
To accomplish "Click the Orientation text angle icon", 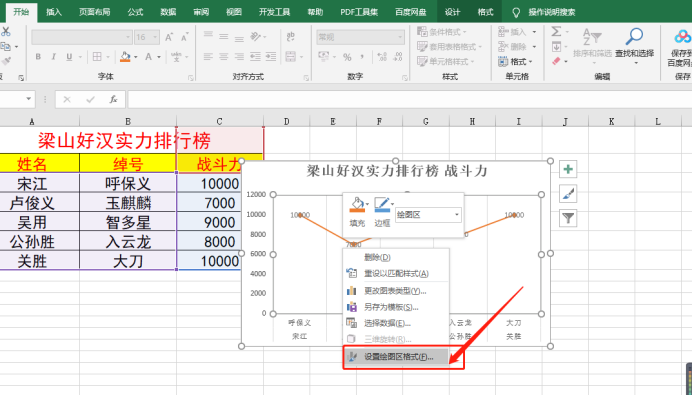I will [255, 36].
